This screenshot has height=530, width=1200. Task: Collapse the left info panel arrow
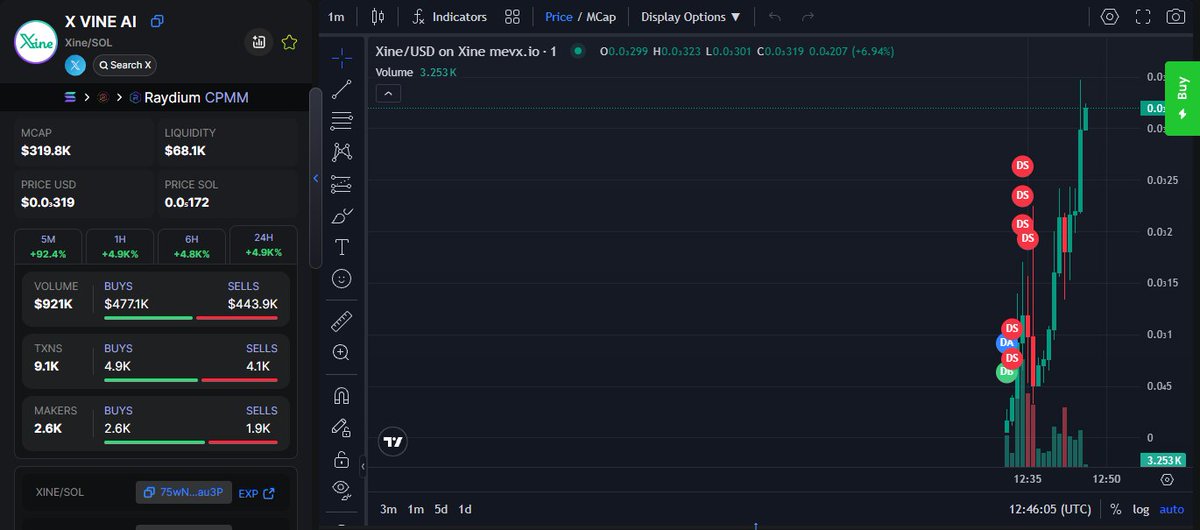[316, 179]
